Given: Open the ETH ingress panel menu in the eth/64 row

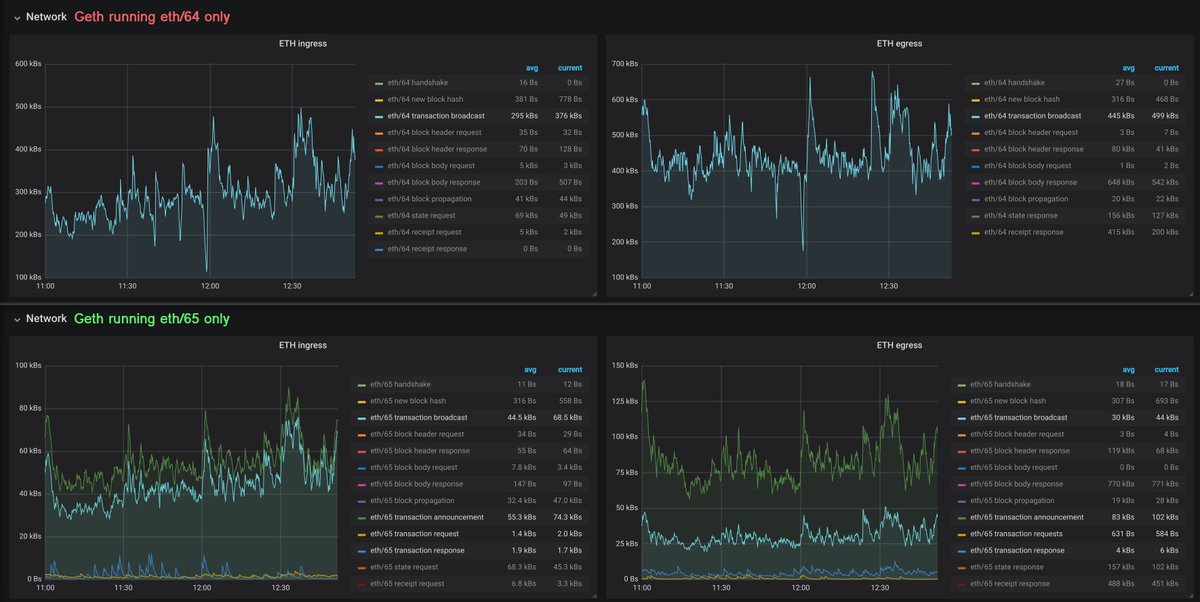Looking at the screenshot, I should coord(302,44).
